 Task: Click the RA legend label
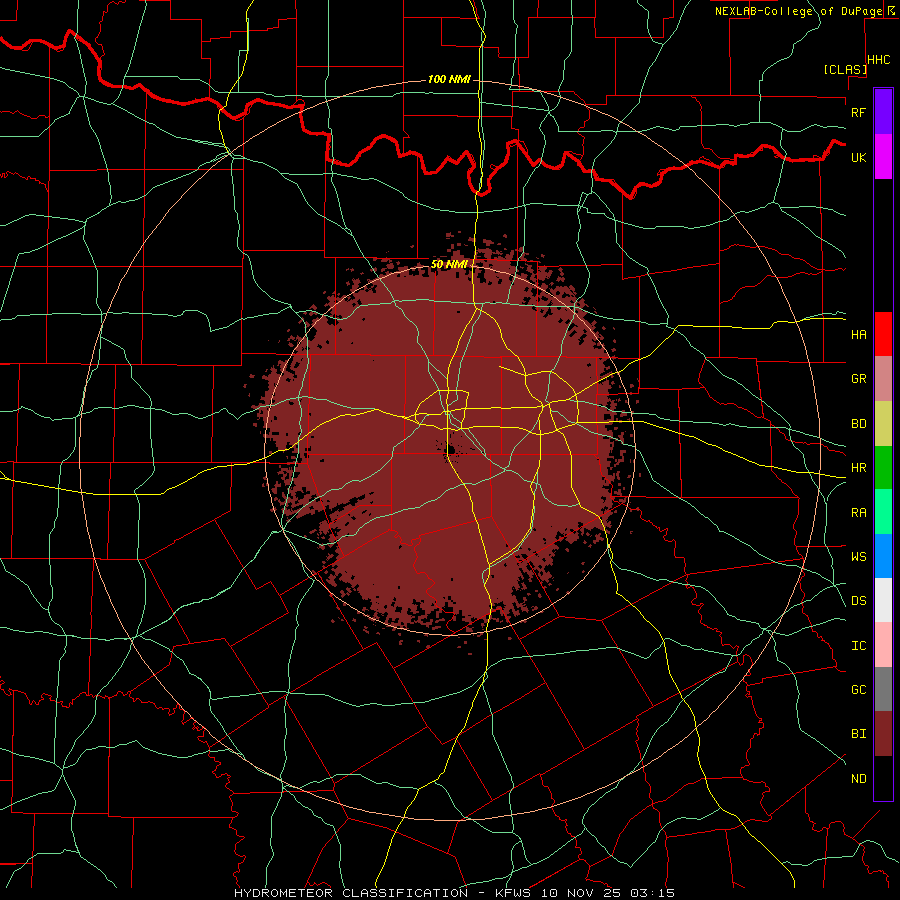858,513
